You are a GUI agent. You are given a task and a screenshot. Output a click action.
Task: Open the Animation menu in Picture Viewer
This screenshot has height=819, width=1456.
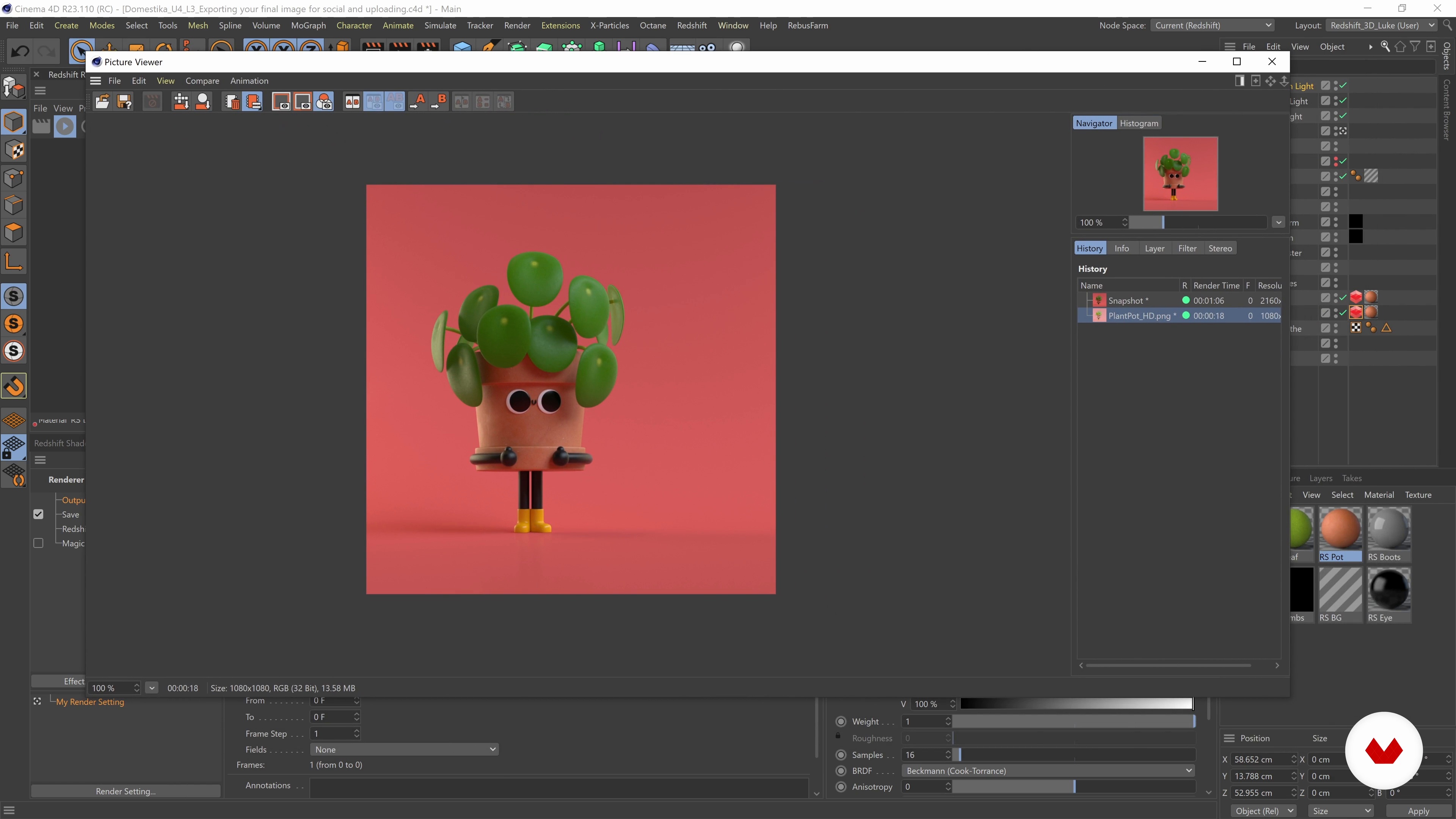(x=249, y=81)
